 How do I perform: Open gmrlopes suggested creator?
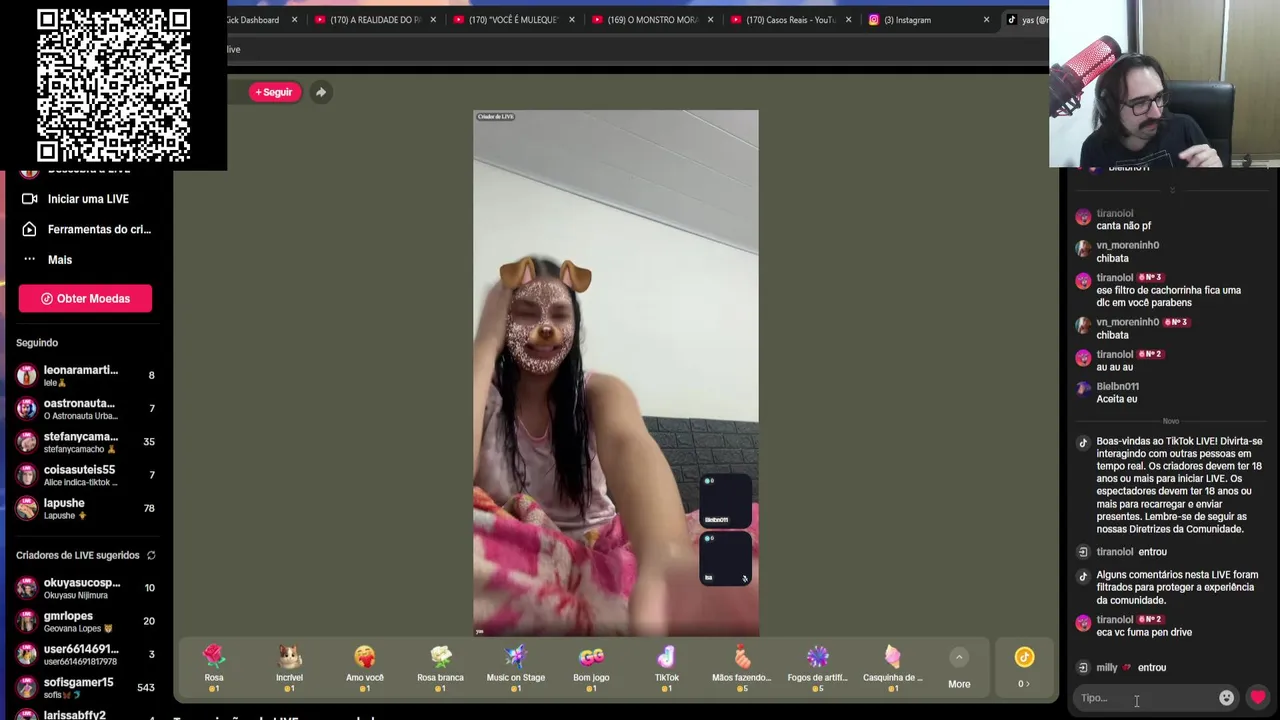pos(86,621)
